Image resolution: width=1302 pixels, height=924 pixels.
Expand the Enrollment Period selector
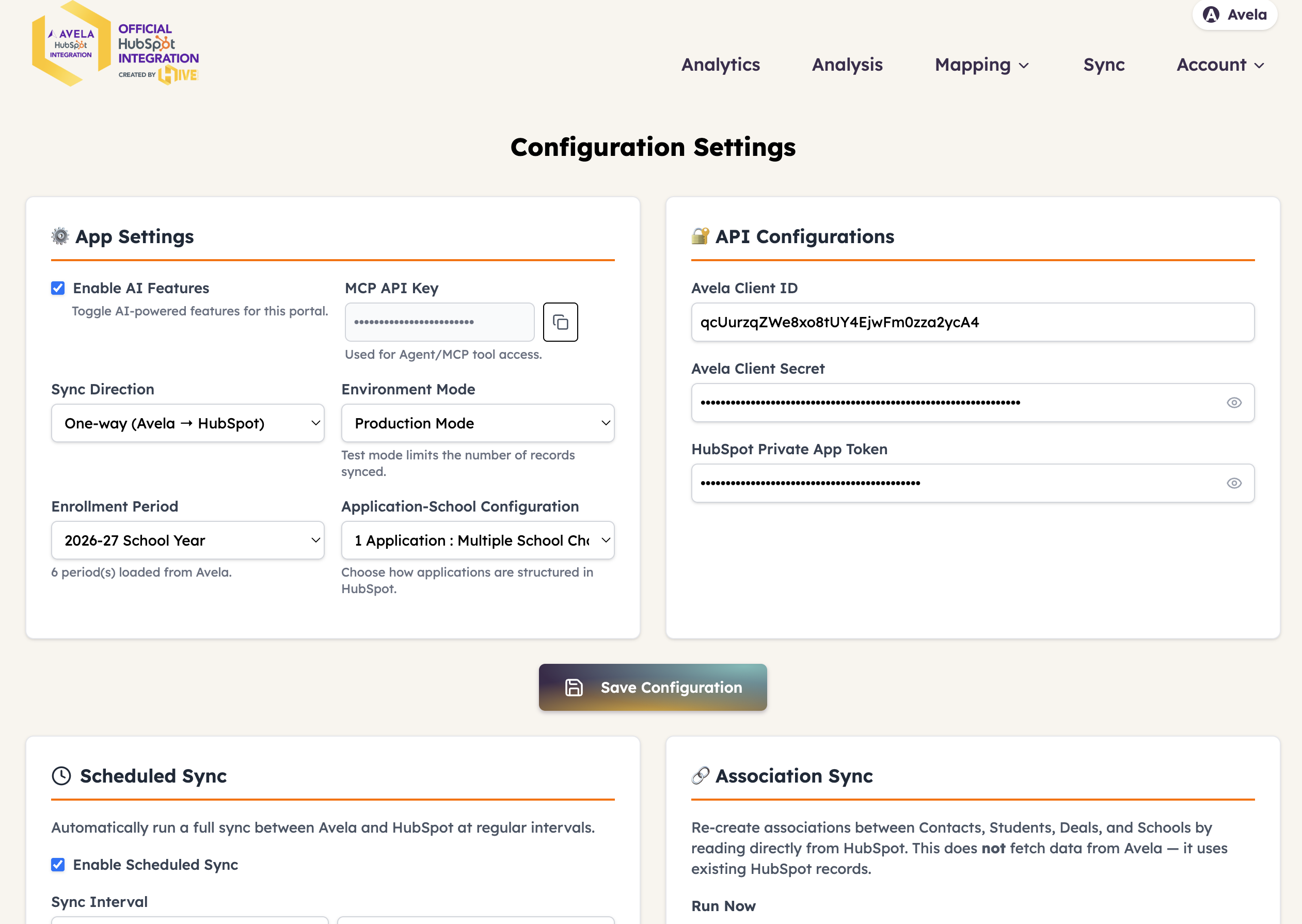pyautogui.click(x=188, y=540)
